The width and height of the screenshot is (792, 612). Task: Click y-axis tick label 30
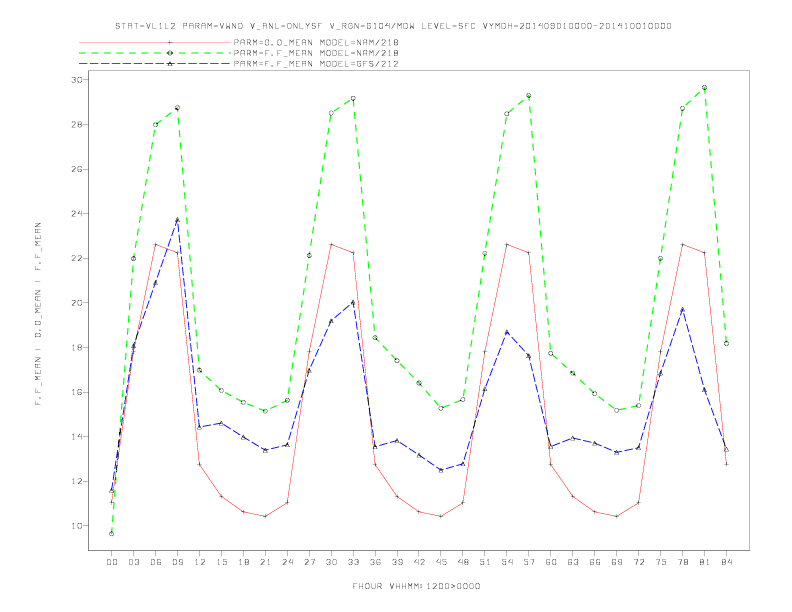tap(77, 80)
